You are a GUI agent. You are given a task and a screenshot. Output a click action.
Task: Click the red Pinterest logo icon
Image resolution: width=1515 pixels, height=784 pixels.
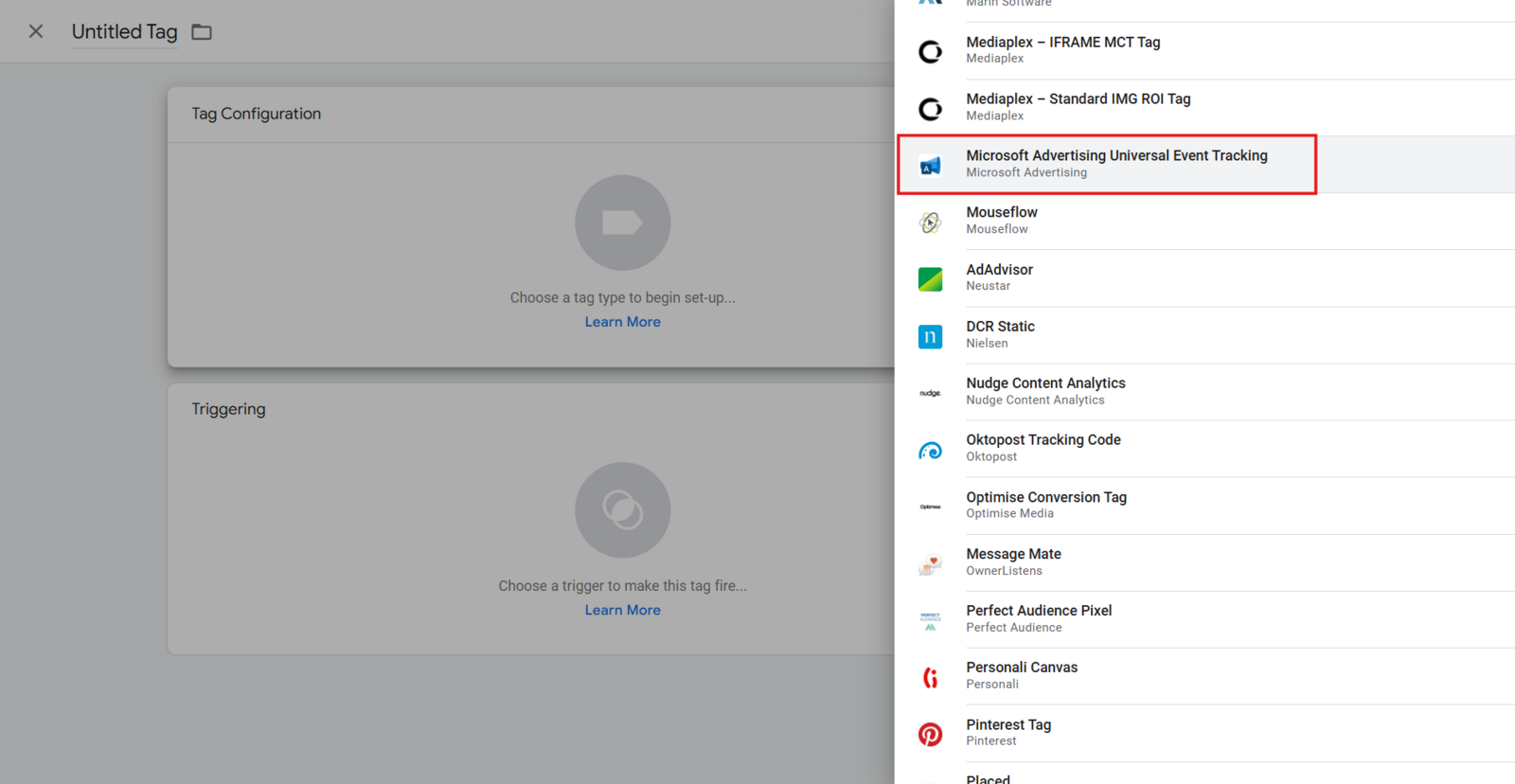coord(930,735)
